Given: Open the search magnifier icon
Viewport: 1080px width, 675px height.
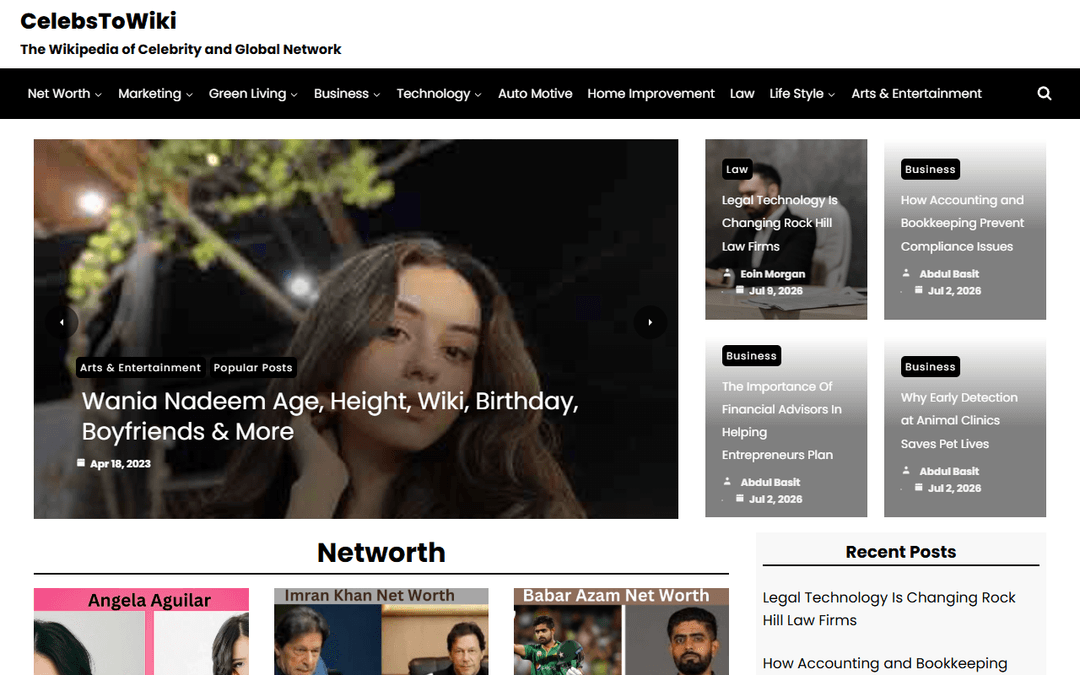Looking at the screenshot, I should coord(1044,93).
